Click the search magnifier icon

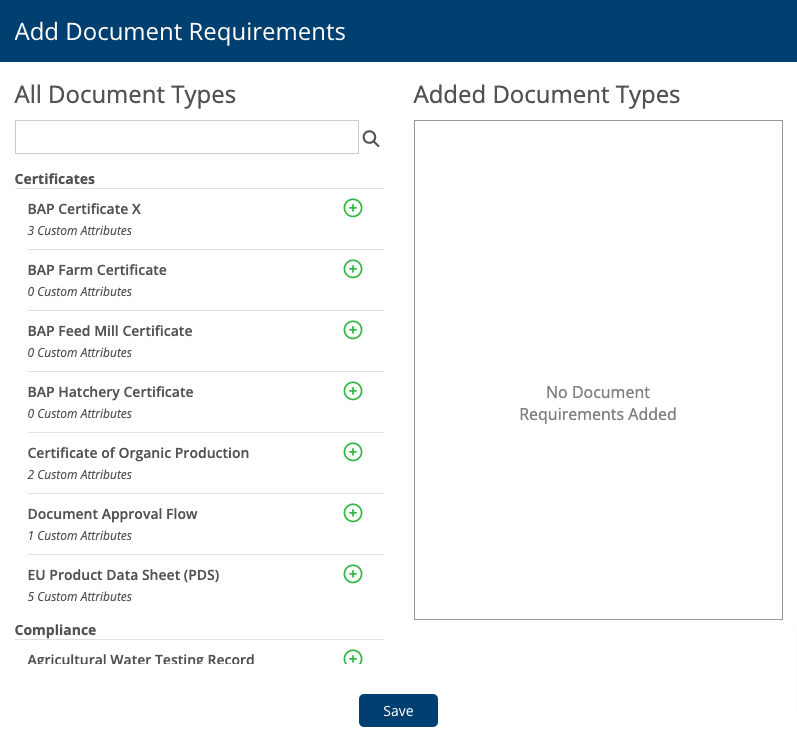[x=371, y=138]
